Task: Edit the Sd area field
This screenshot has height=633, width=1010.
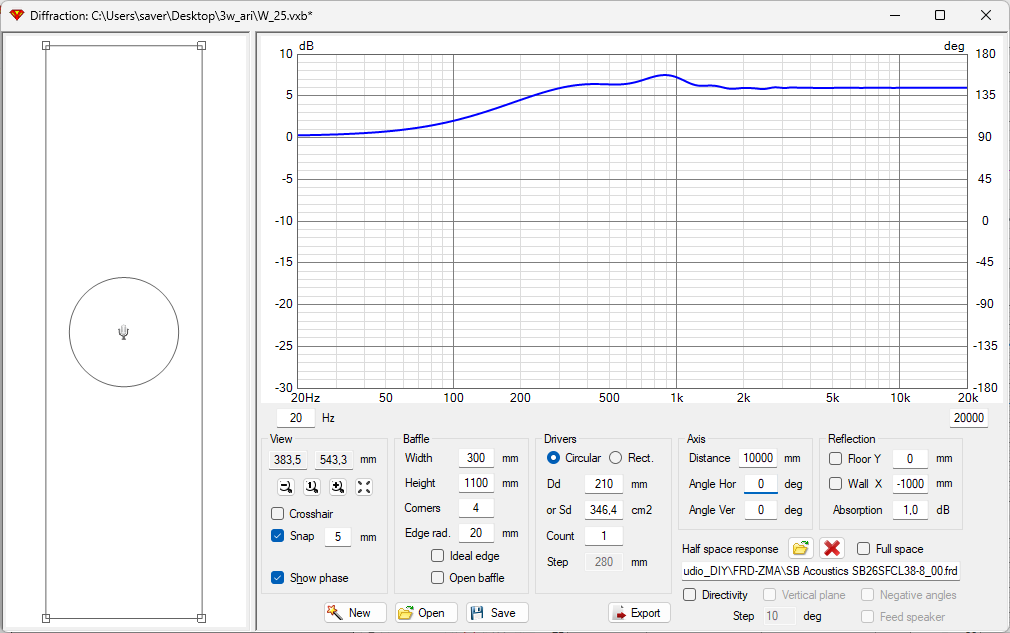Action: 604,510
